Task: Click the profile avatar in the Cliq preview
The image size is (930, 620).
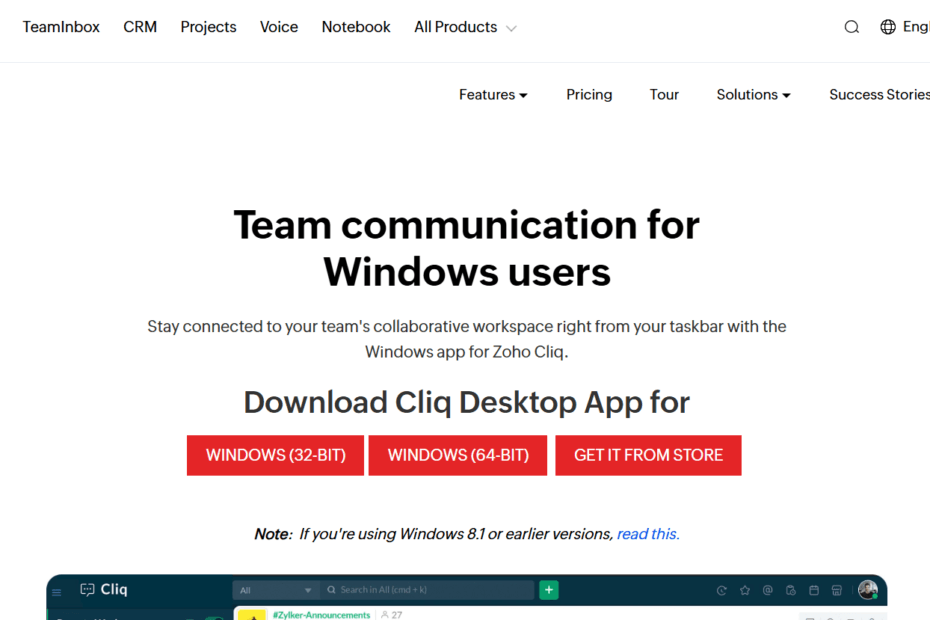Action: coord(867,590)
